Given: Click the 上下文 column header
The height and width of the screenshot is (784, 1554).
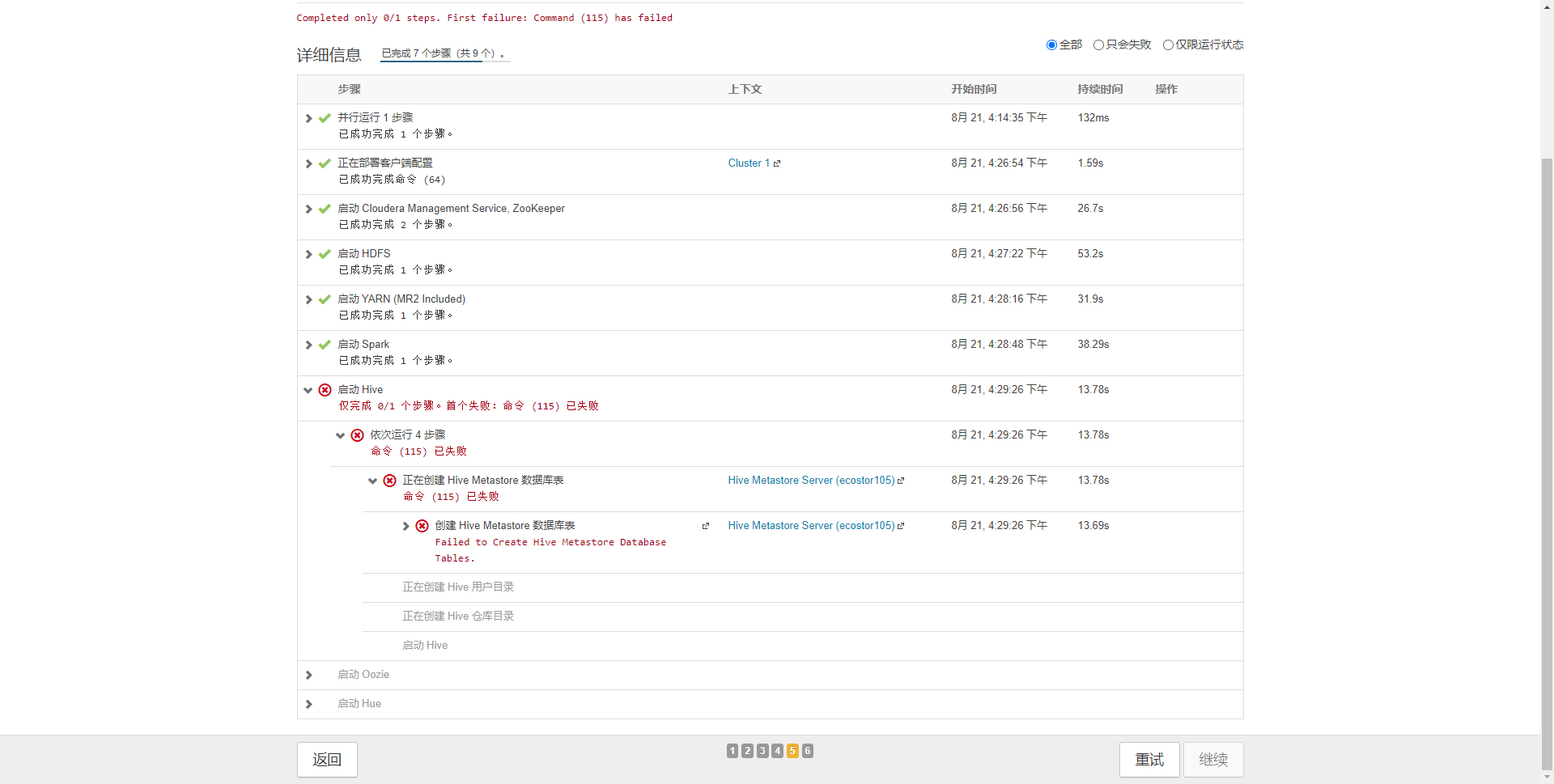Looking at the screenshot, I should click(745, 89).
